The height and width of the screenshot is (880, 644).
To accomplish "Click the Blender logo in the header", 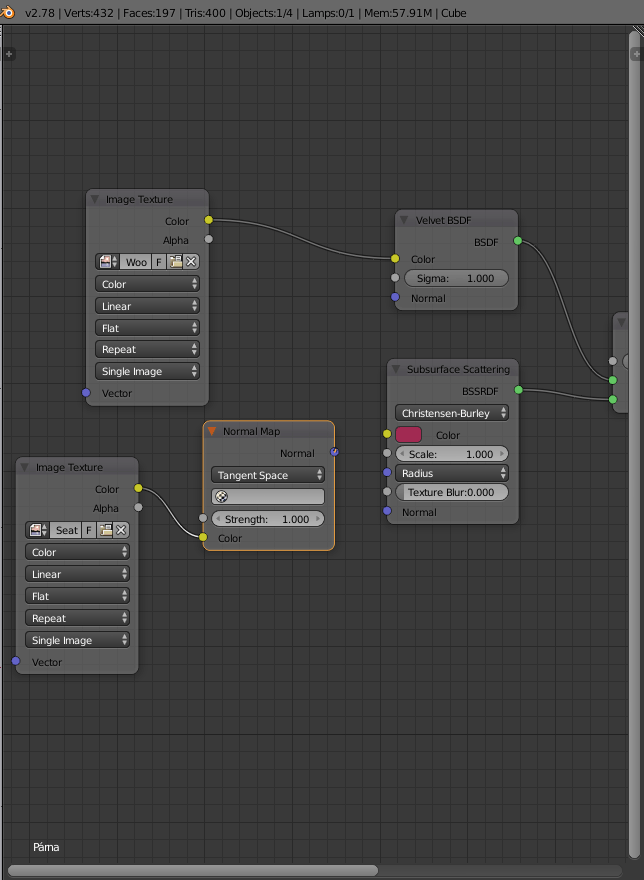I will [8, 13].
